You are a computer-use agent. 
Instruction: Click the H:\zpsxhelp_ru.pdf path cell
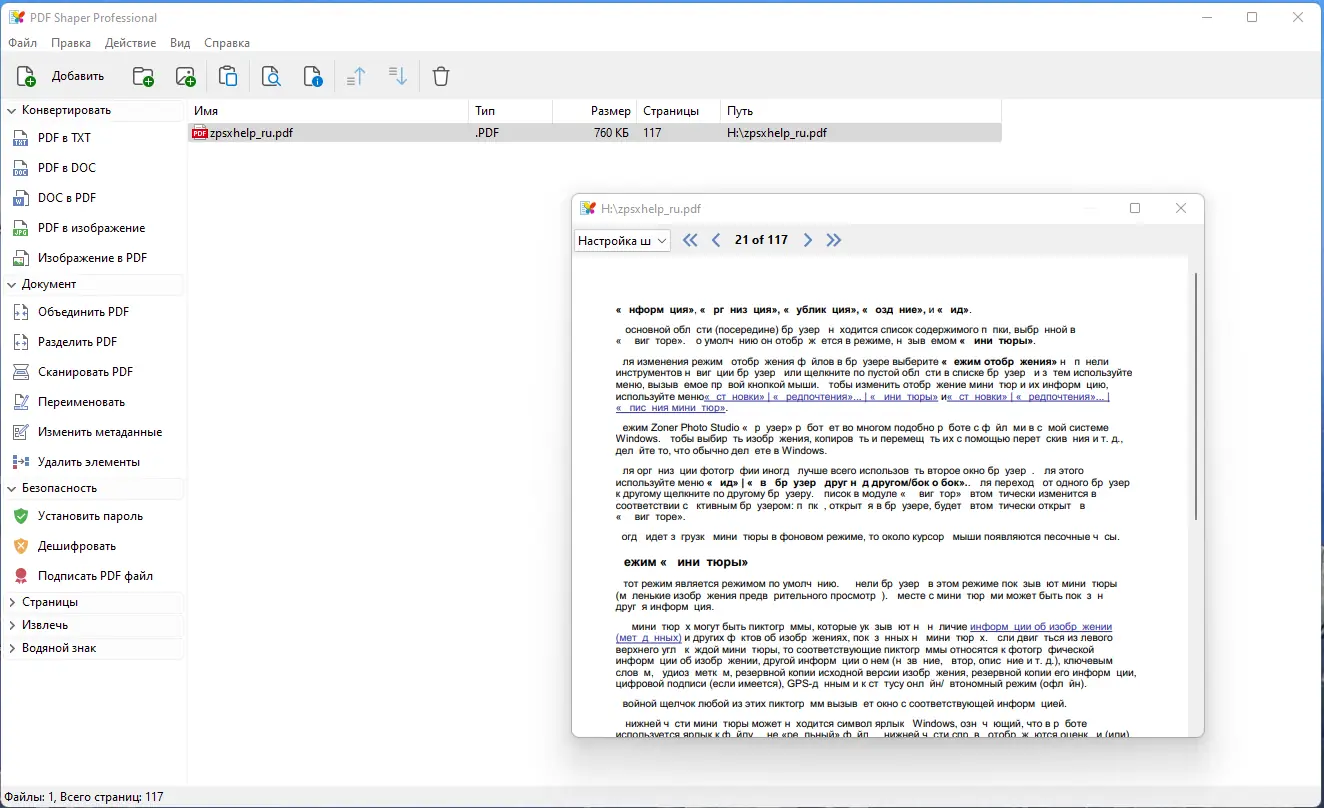777,132
